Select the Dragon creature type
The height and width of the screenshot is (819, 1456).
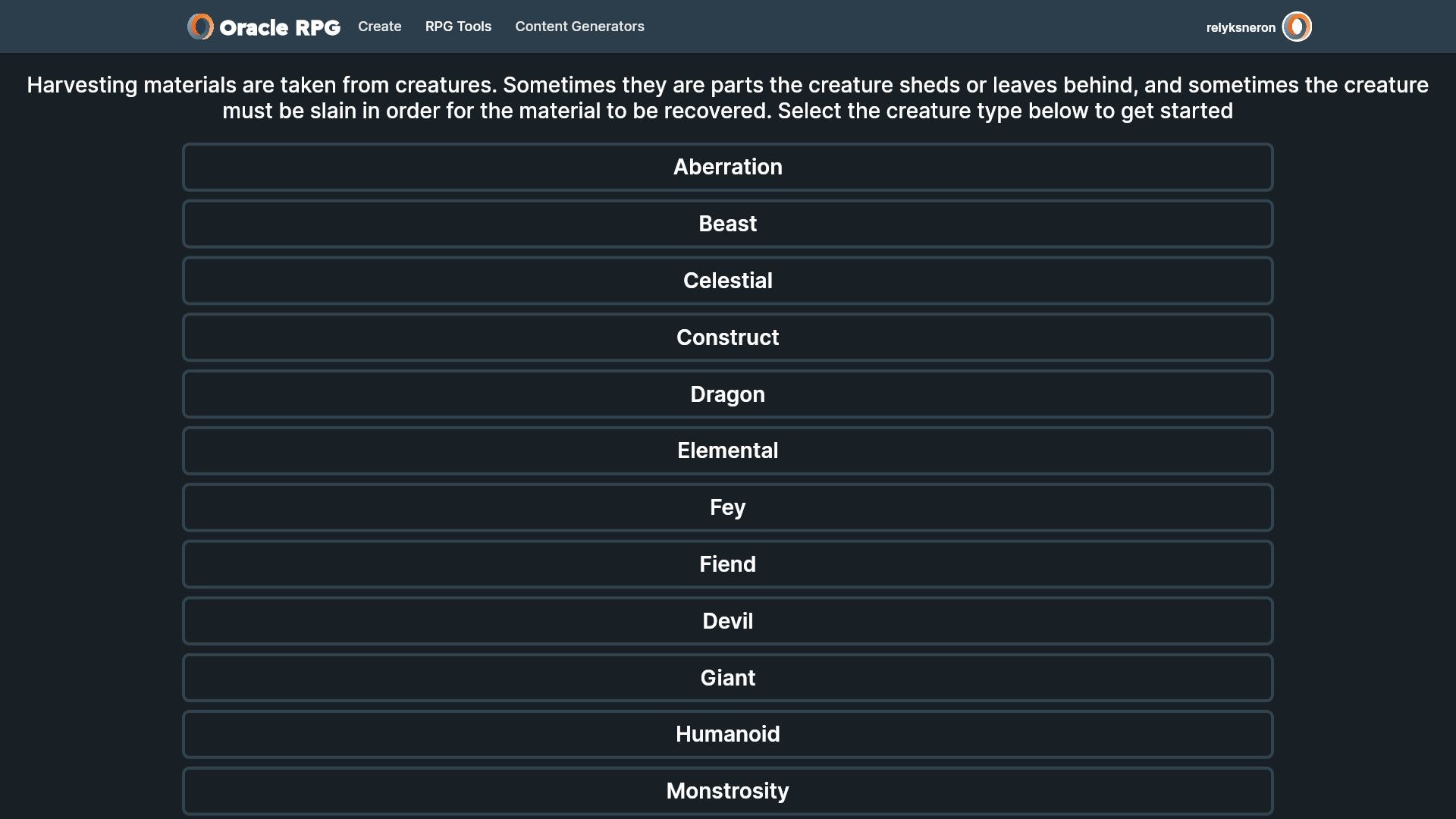tap(727, 394)
